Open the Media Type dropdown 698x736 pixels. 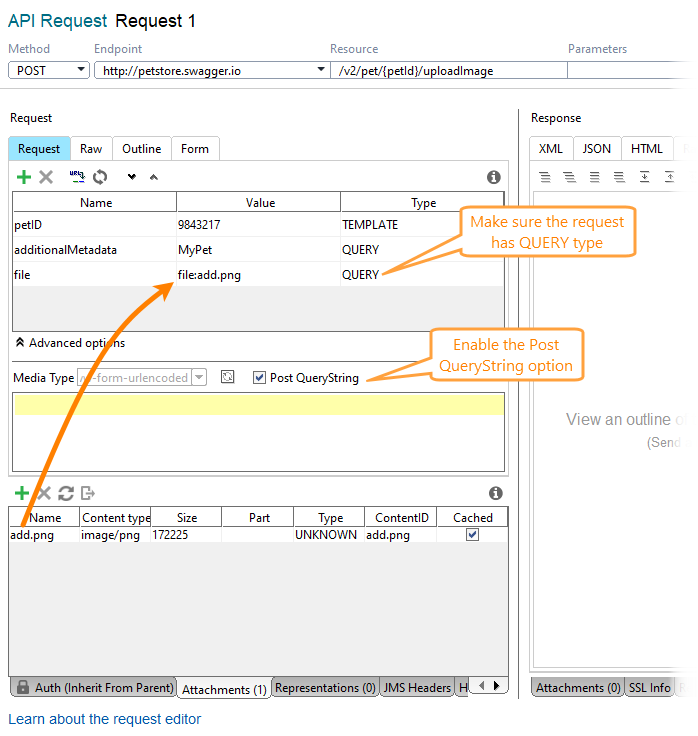200,377
